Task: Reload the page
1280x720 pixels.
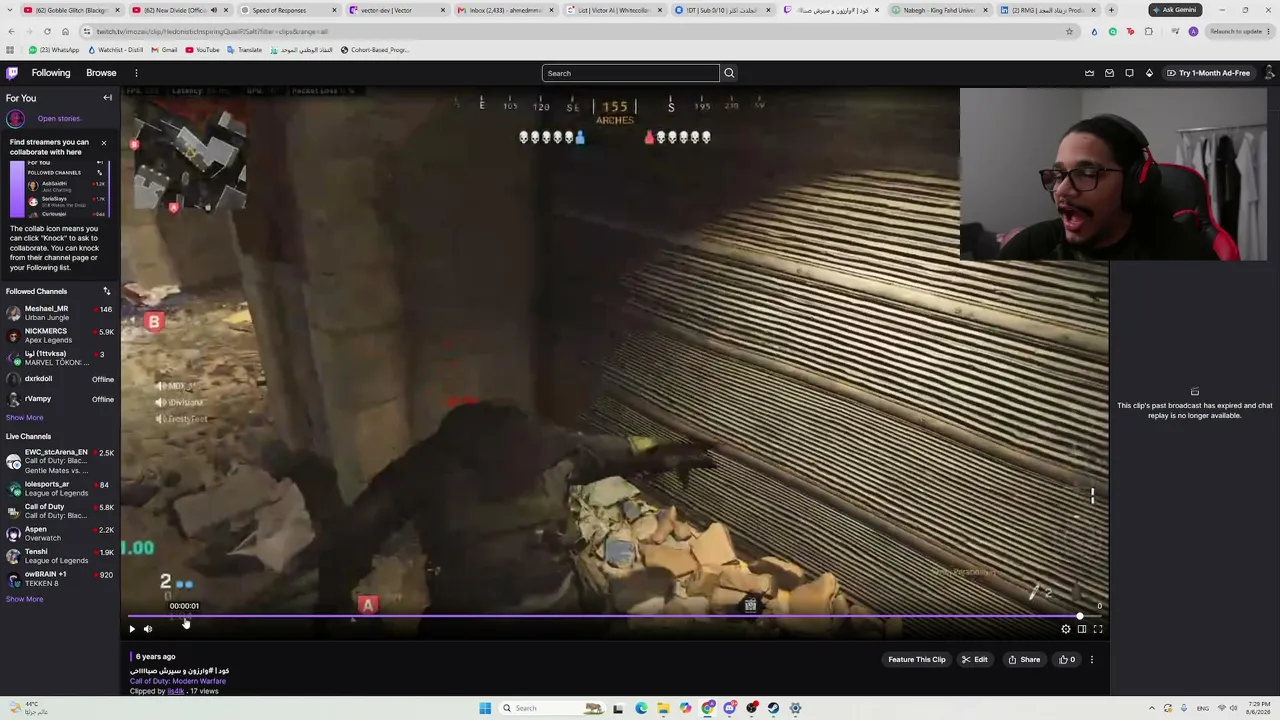Action: (x=47, y=31)
